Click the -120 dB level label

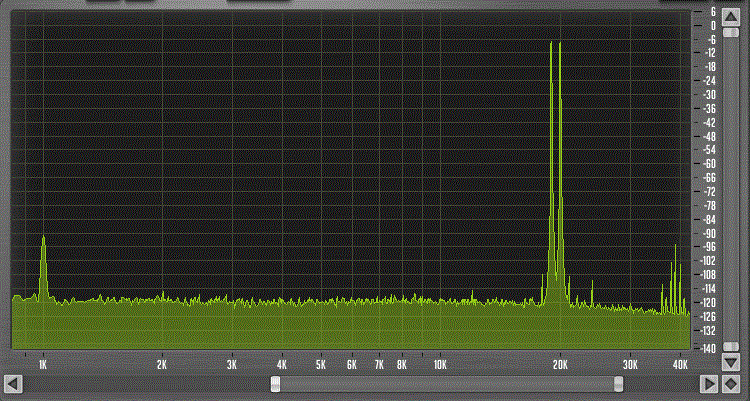tap(708, 302)
